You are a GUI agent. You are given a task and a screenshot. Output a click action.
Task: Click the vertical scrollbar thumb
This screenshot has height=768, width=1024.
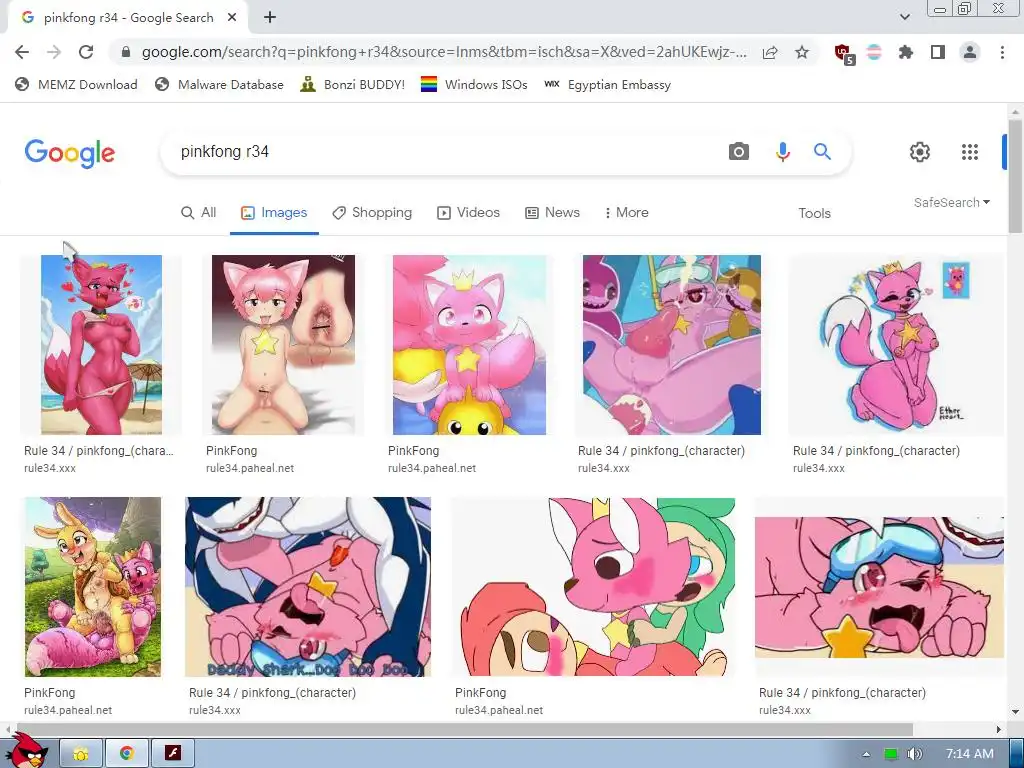(x=1015, y=176)
